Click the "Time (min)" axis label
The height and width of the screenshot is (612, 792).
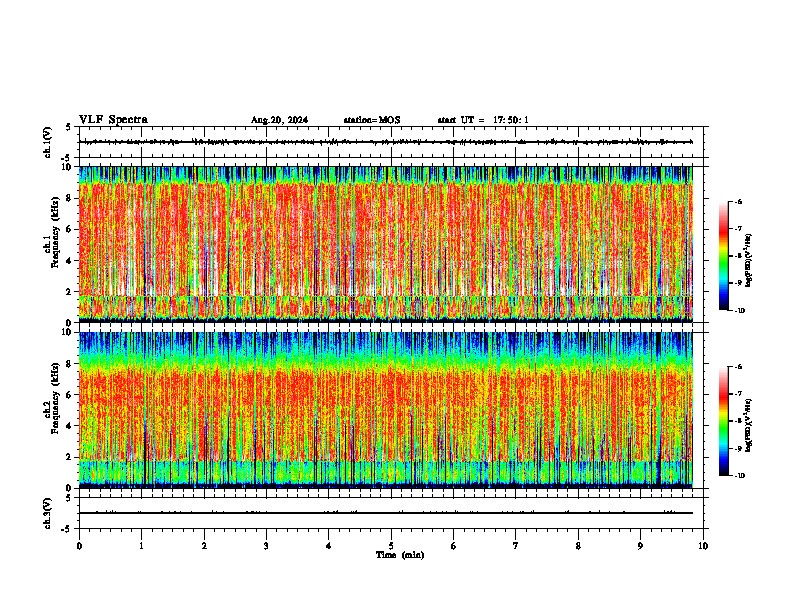pos(400,555)
